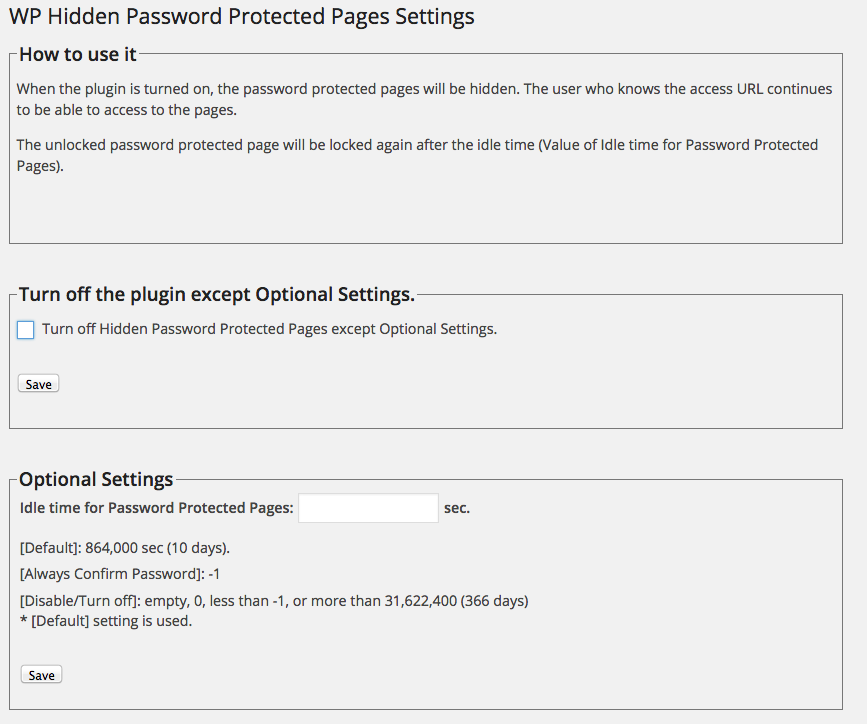Click the 'Optional Settings' section heading

[96, 479]
